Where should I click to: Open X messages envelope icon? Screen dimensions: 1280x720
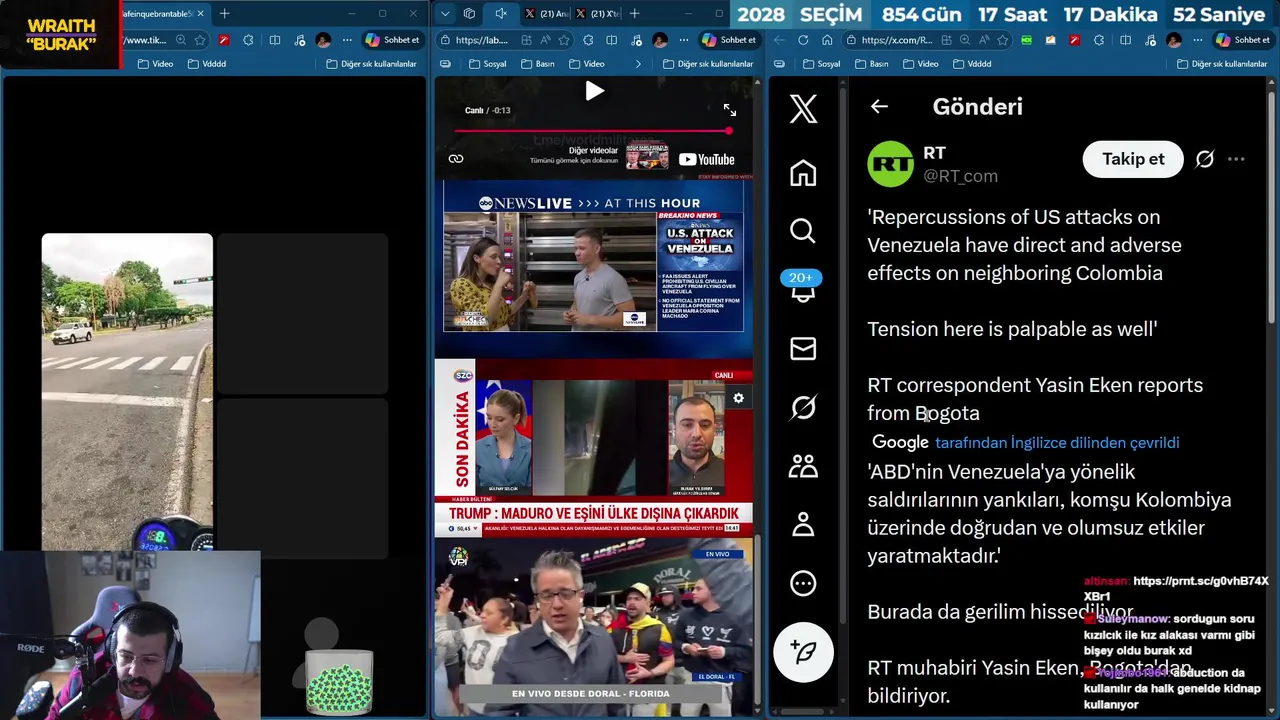pos(803,348)
